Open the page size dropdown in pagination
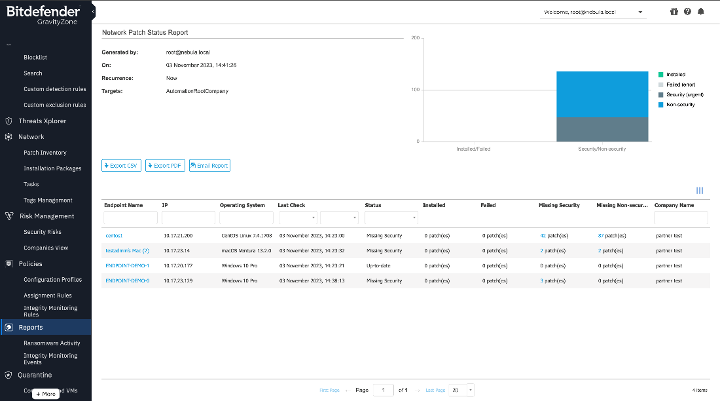Image resolution: width=720 pixels, height=402 pixels. [461, 389]
